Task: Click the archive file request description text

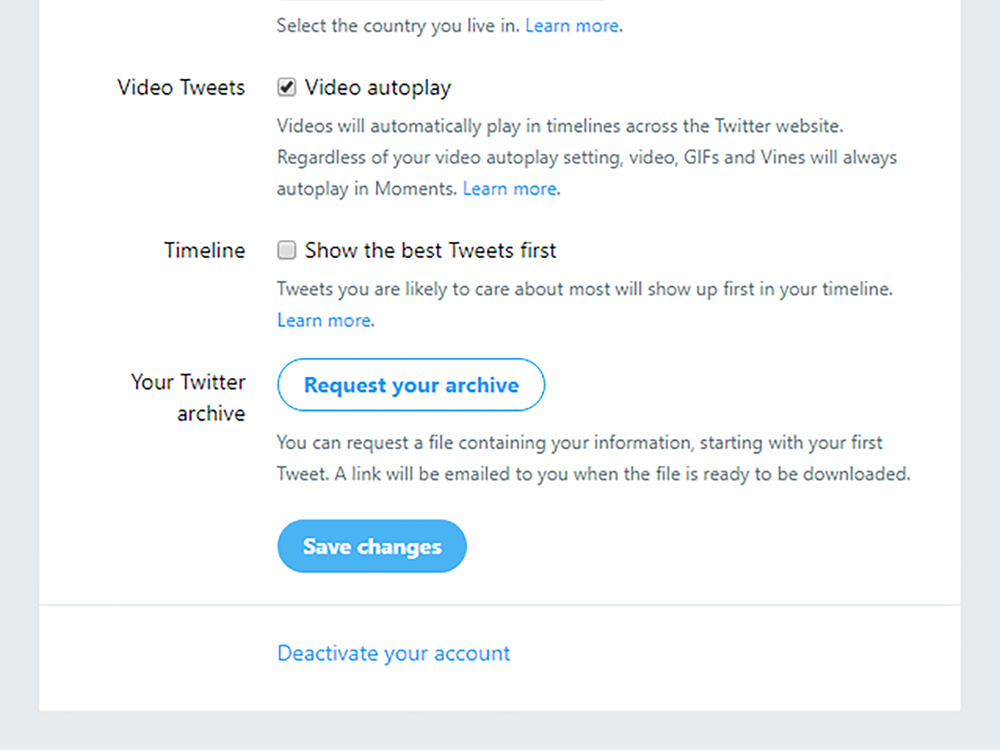Action: (593, 459)
